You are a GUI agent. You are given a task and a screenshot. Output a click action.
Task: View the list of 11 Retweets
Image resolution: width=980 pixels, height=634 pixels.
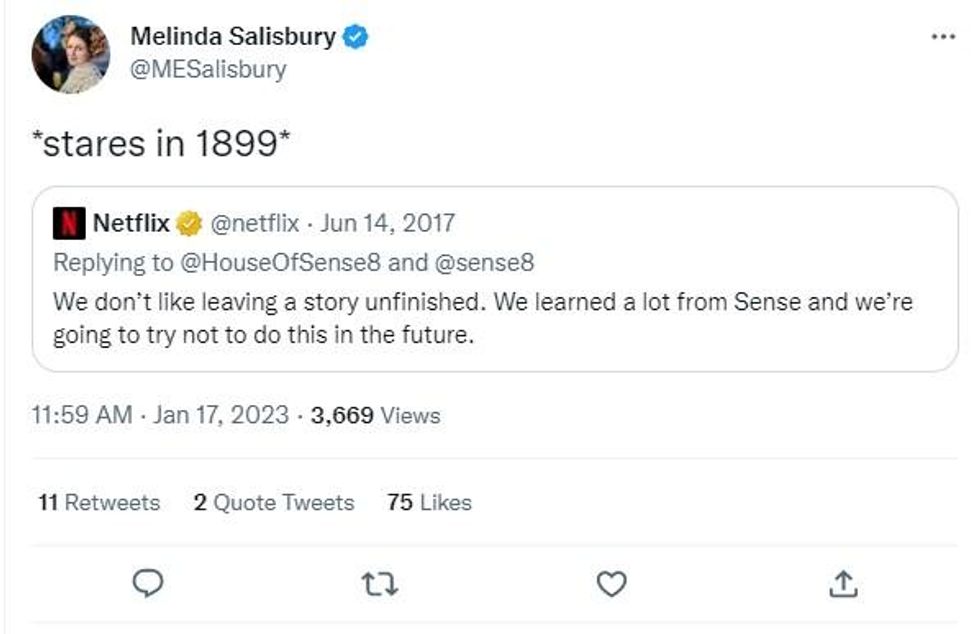click(x=99, y=502)
